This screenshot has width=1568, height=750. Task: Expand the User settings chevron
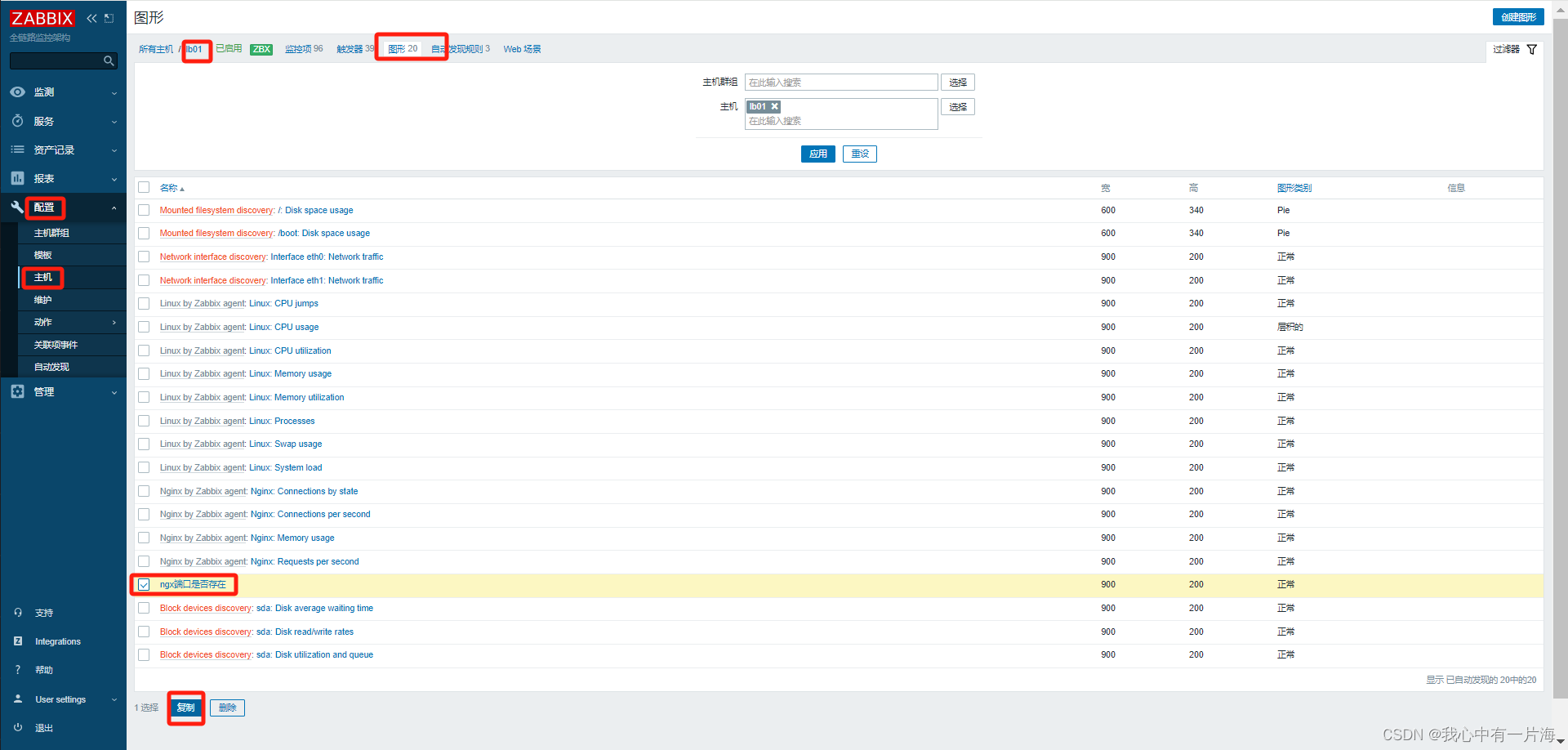[x=114, y=700]
